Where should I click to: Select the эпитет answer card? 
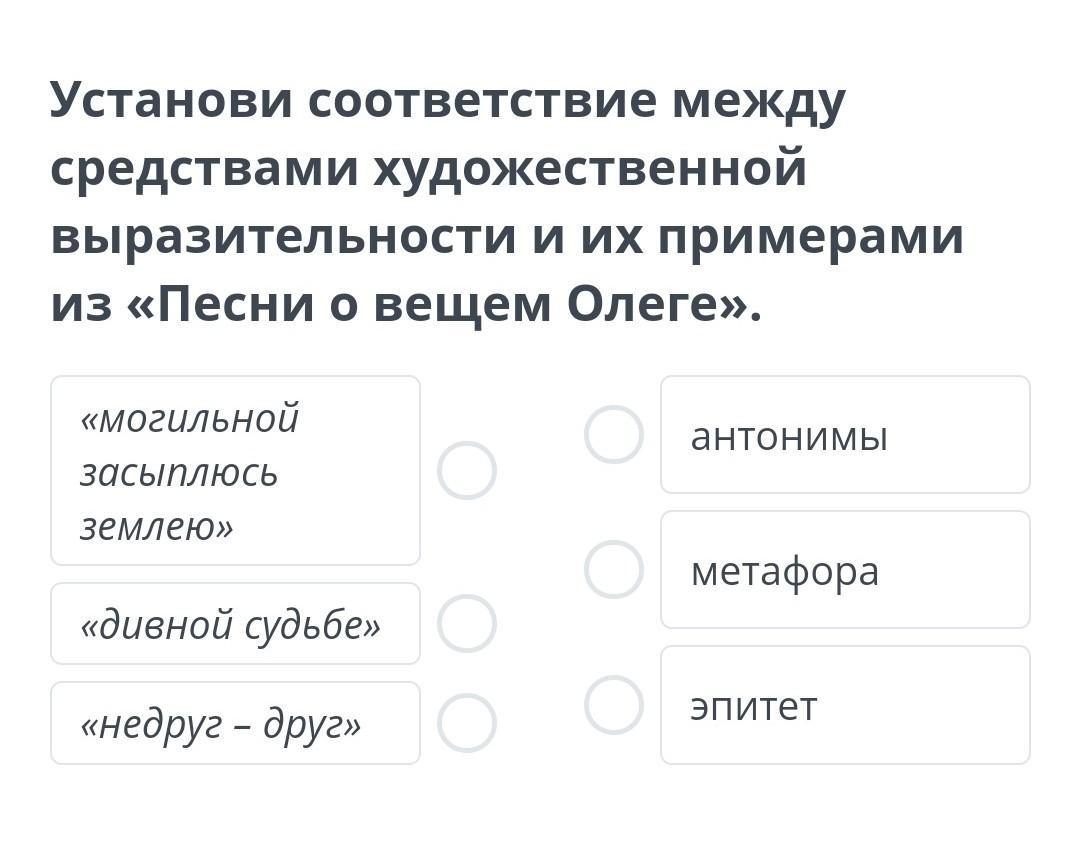tap(845, 704)
